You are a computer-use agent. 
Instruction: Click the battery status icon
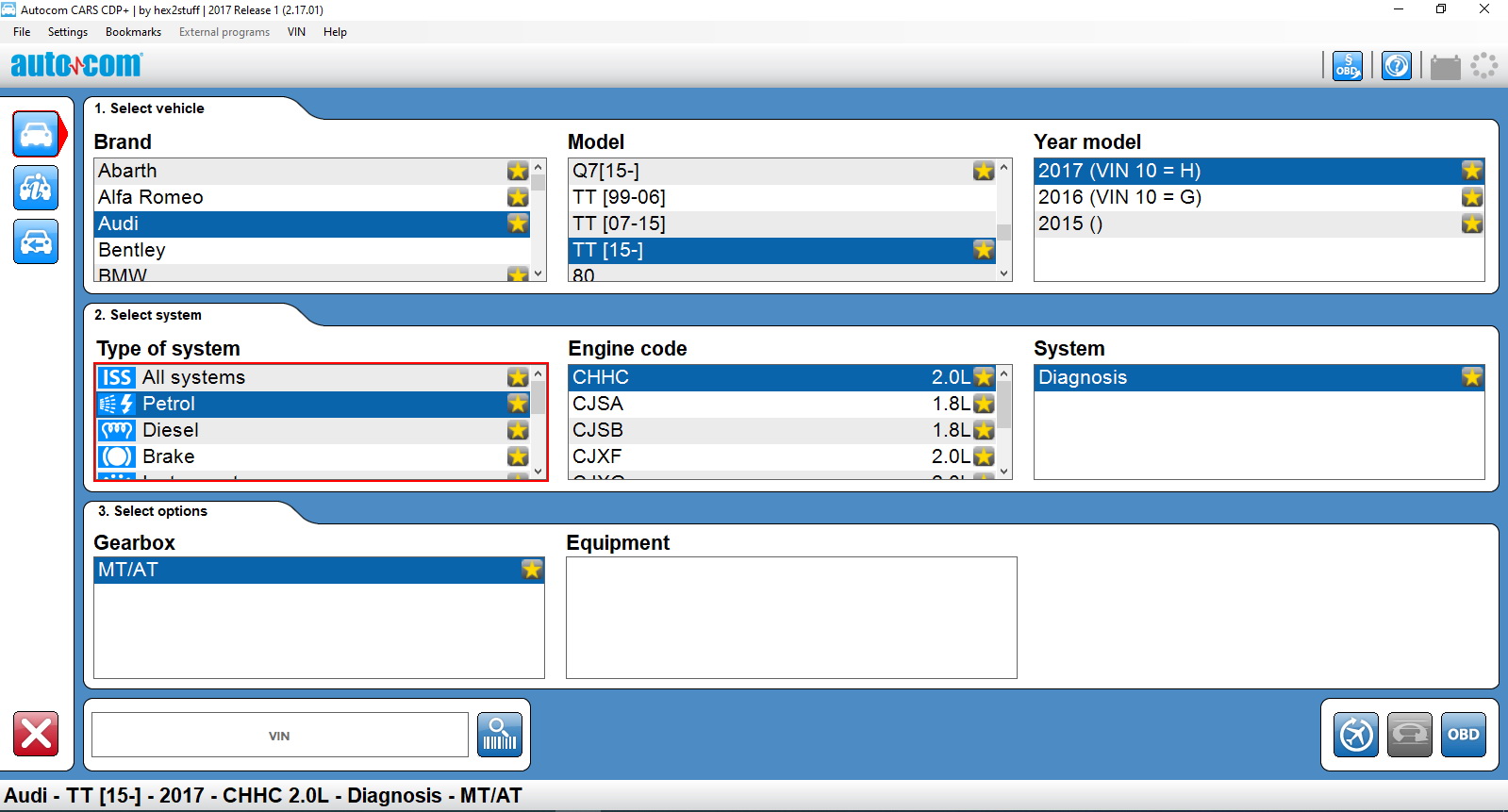[1445, 67]
